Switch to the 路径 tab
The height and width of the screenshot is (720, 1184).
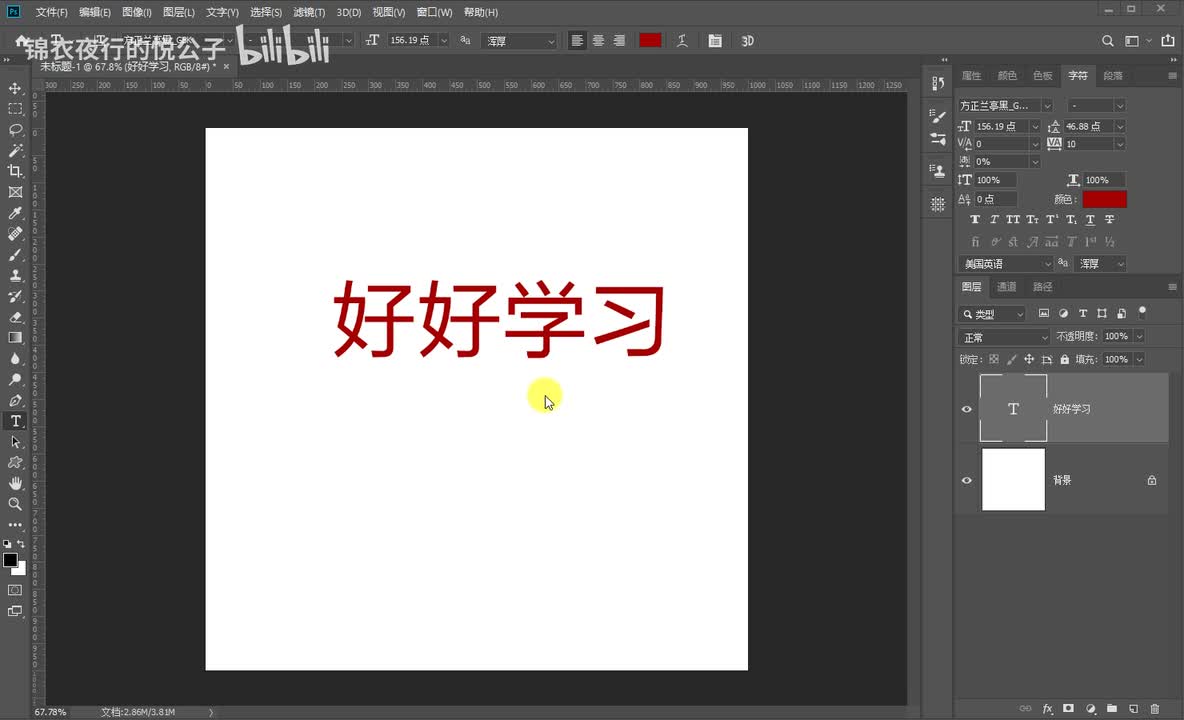(x=1043, y=287)
